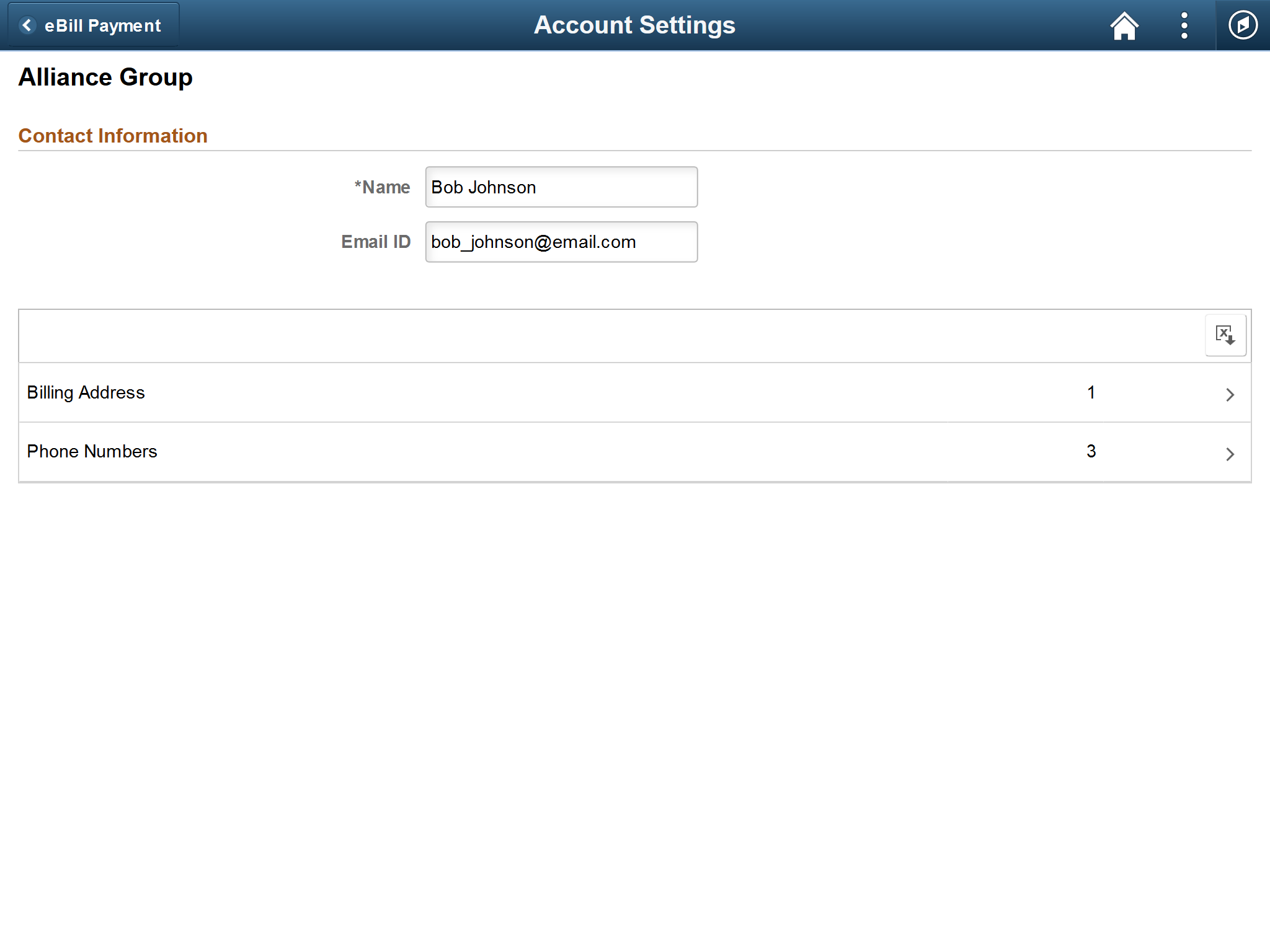Click the navigation/compass icon top right
The height and width of the screenshot is (952, 1270).
click(x=1242, y=24)
